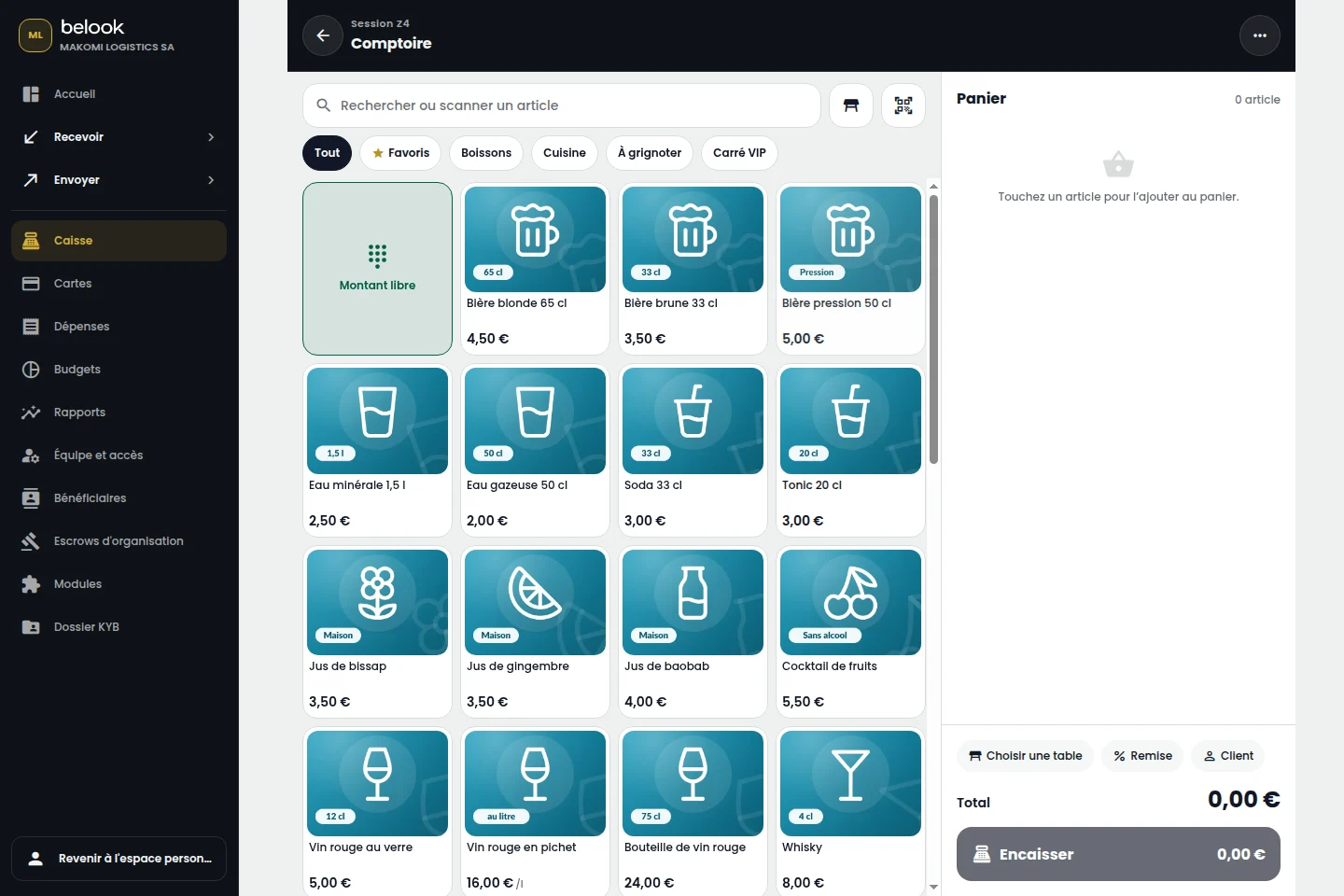This screenshot has height=896, width=1344.
Task: Select the Tout category filter
Action: [x=328, y=153]
